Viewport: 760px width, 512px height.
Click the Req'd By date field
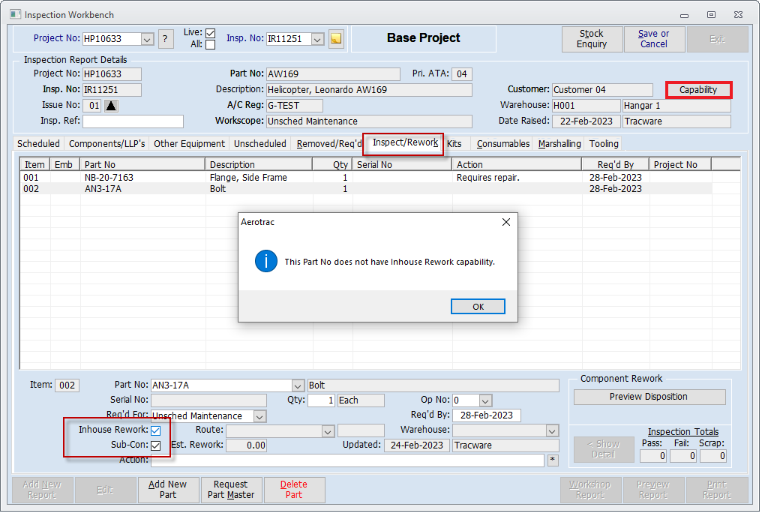(487, 416)
